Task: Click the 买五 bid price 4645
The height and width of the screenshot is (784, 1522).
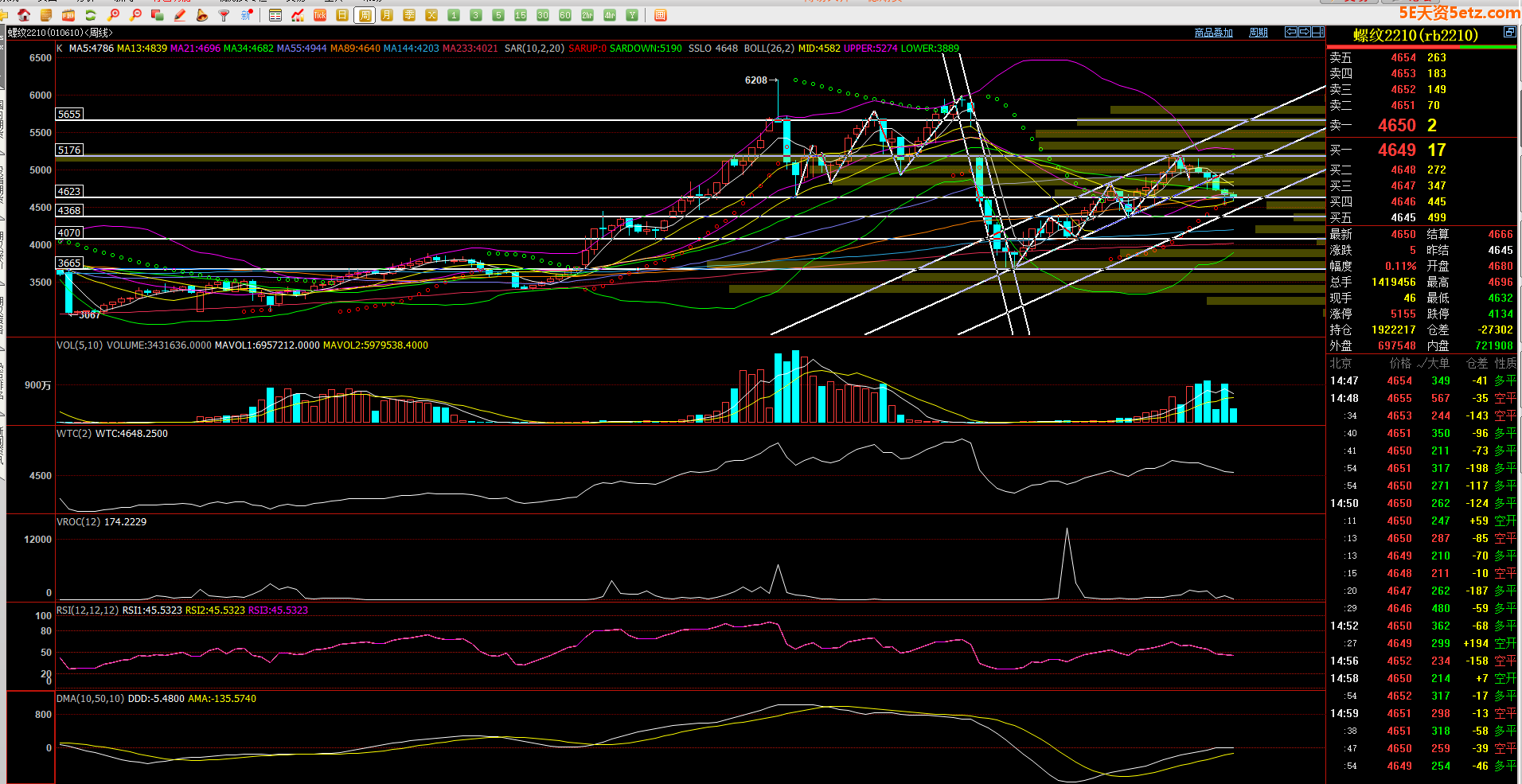Action: [1403, 217]
